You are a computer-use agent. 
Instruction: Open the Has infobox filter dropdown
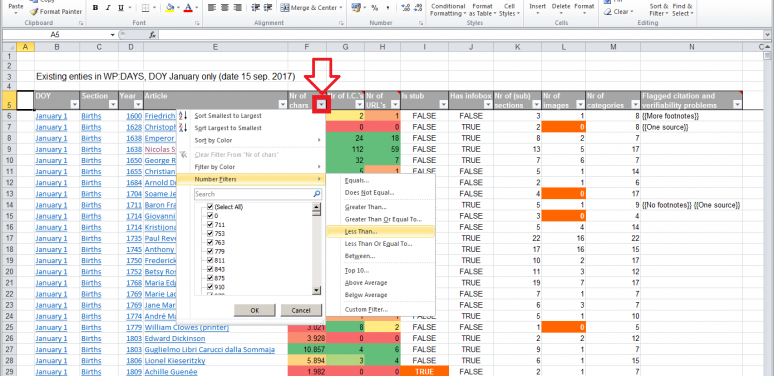point(488,105)
